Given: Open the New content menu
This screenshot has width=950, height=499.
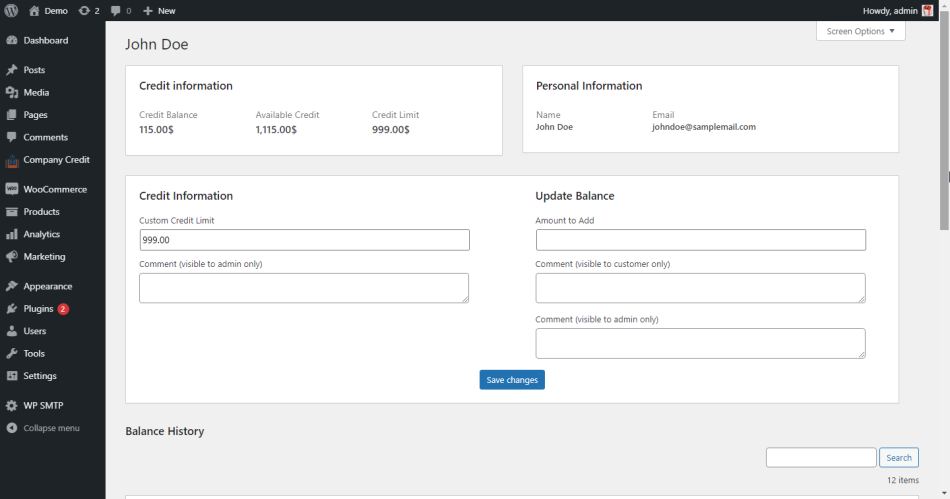Looking at the screenshot, I should (159, 10).
